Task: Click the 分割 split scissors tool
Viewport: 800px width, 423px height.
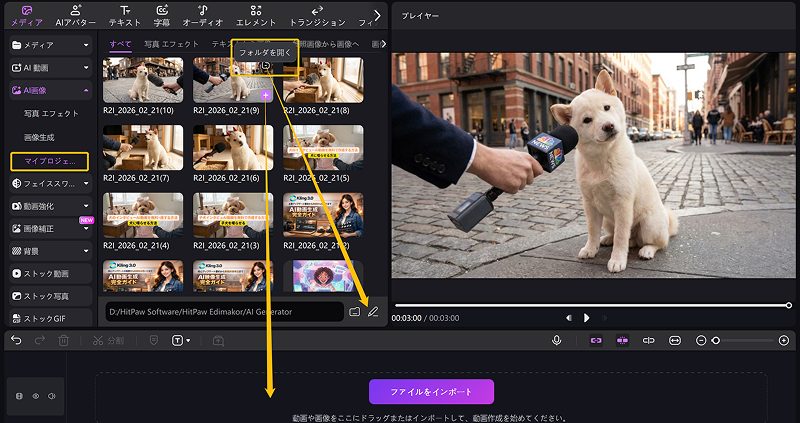Action: tap(108, 340)
